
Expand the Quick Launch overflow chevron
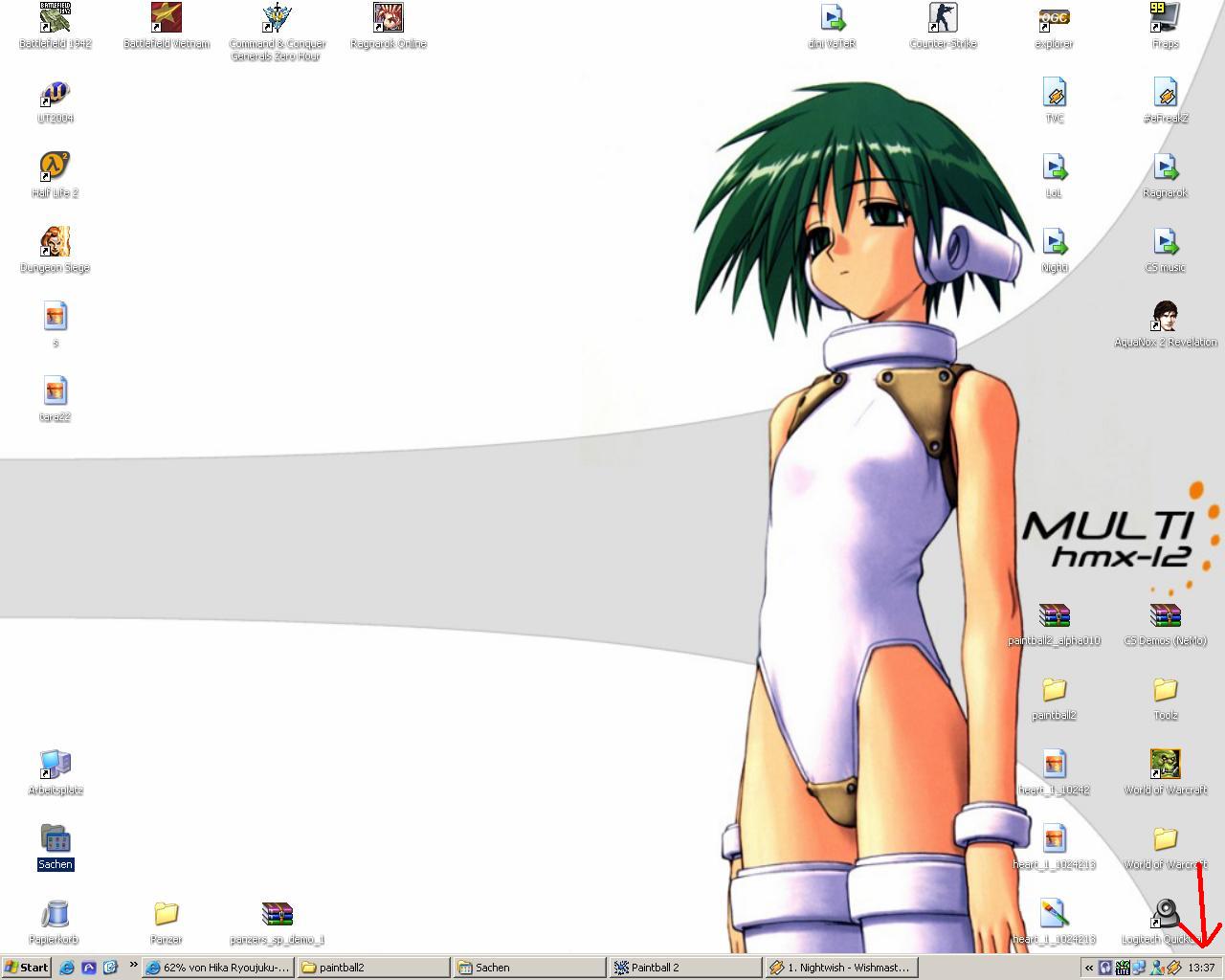tap(133, 965)
